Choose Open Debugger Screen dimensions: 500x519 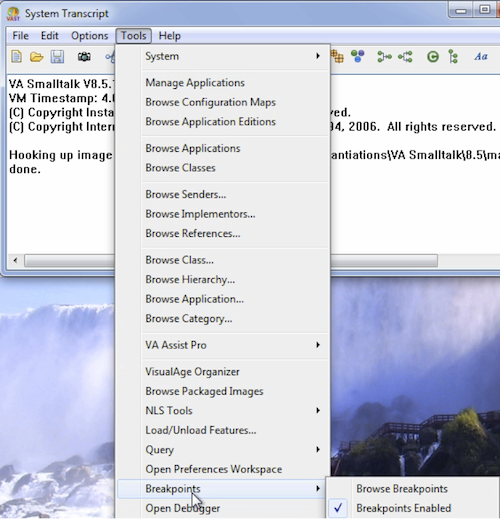coord(222,508)
